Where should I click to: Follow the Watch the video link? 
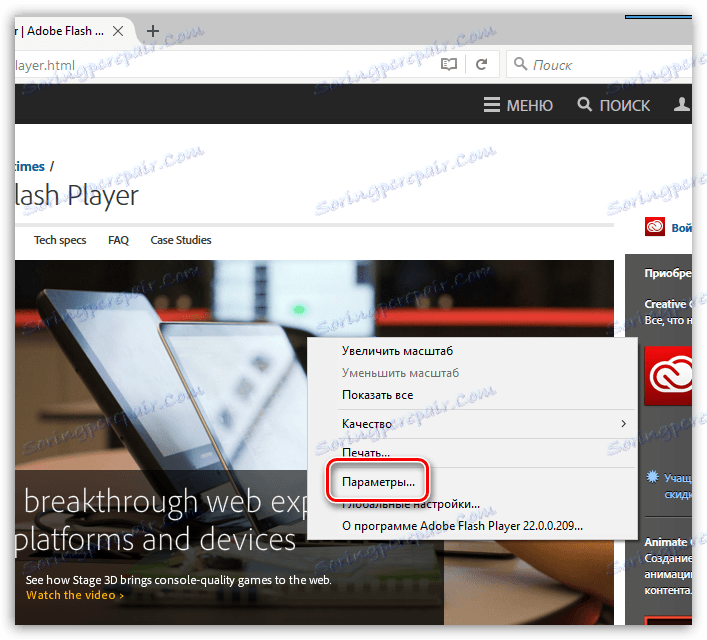[x=75, y=595]
